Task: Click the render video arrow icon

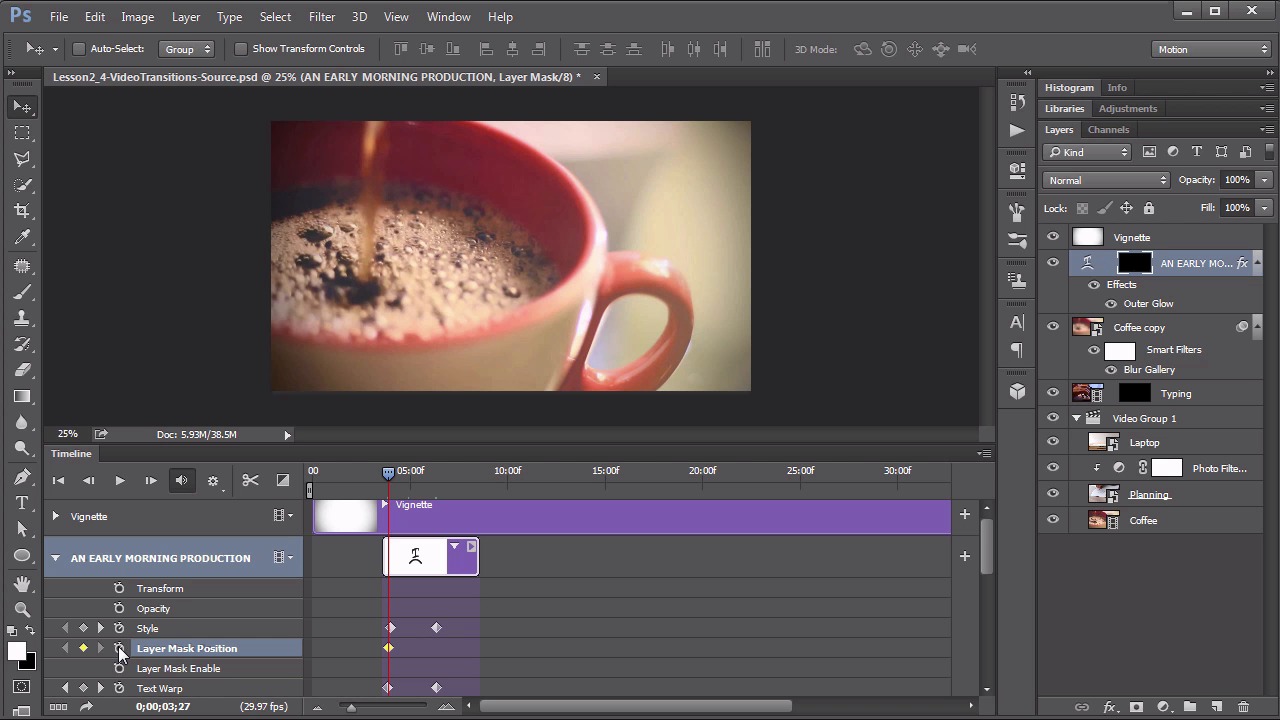Action: (x=86, y=707)
